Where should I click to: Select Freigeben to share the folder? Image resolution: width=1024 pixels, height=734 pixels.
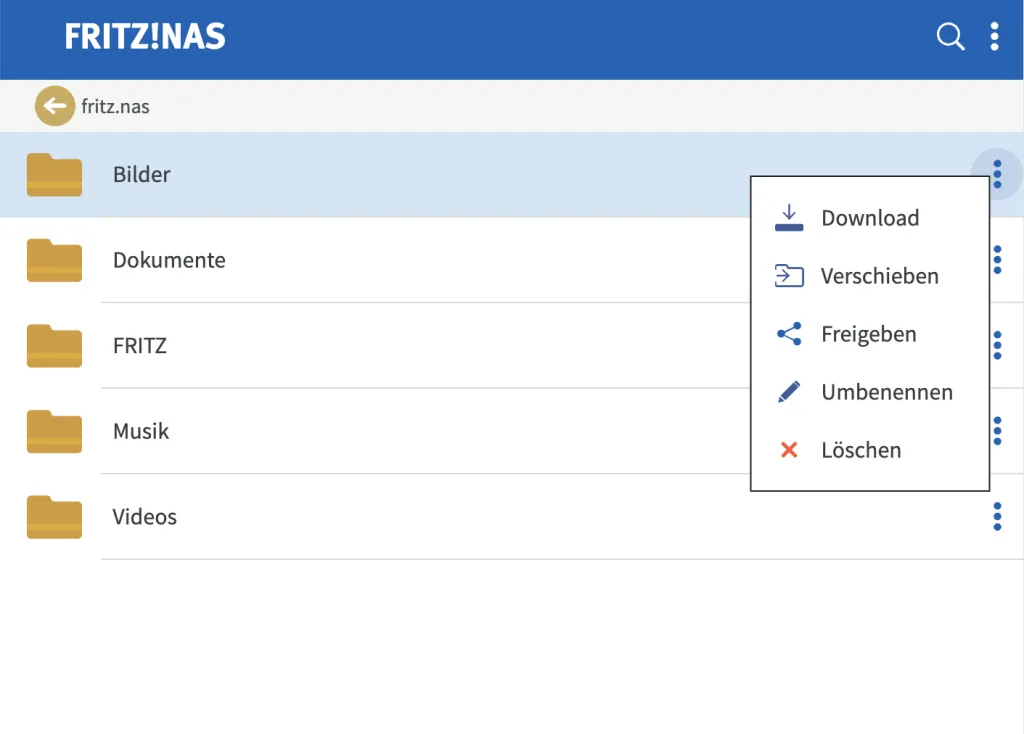click(x=868, y=334)
